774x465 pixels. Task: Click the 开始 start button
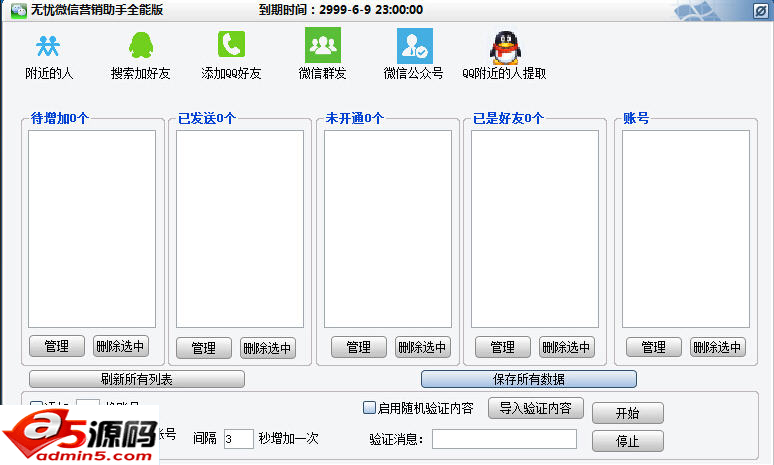627,413
